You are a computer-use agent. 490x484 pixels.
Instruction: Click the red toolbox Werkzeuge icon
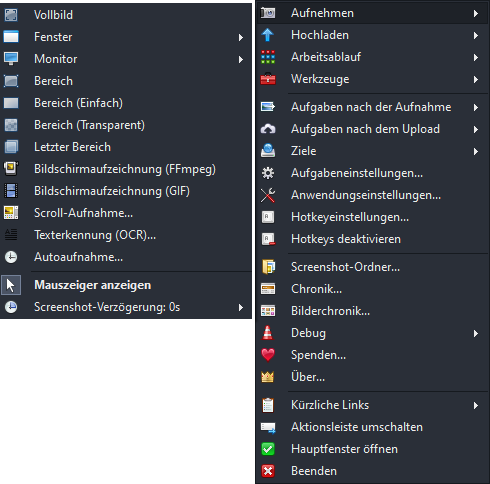pyautogui.click(x=268, y=79)
